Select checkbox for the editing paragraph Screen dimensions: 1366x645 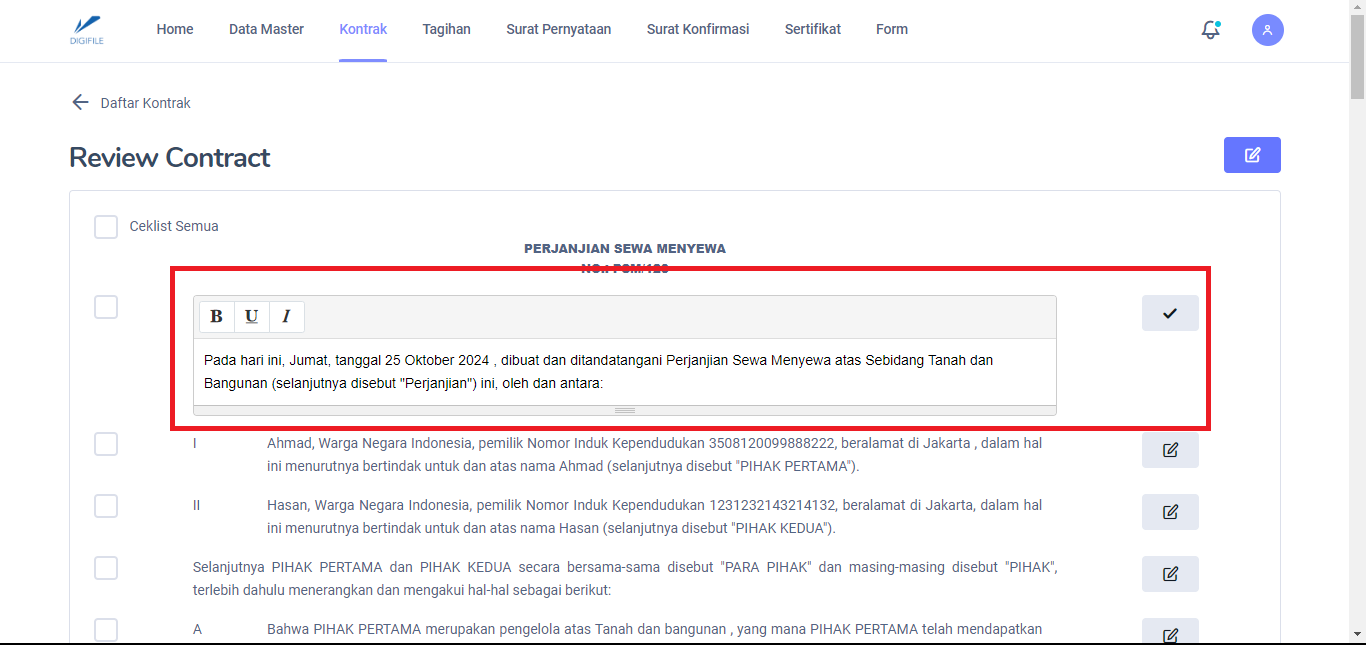106,307
